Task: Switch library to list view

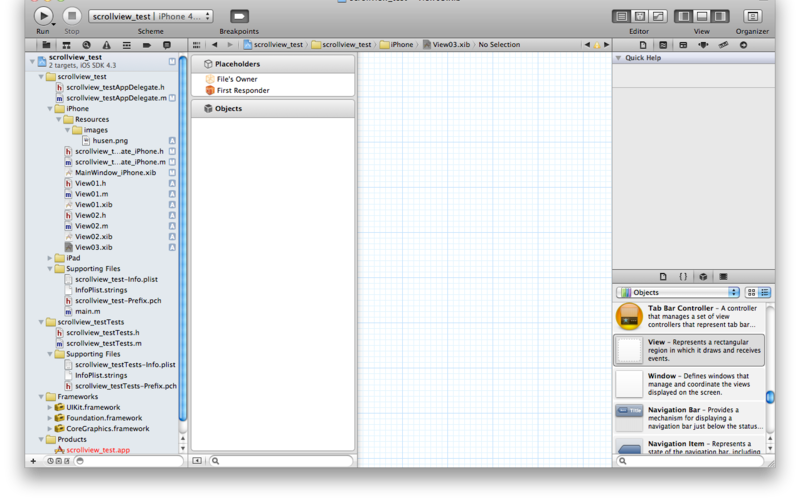Action: [764, 292]
